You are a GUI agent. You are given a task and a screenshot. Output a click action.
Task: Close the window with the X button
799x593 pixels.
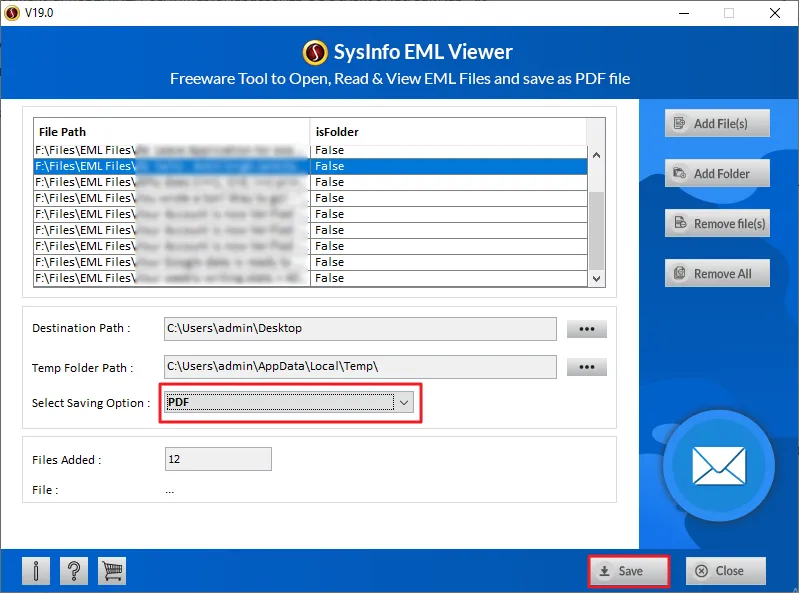pos(775,13)
